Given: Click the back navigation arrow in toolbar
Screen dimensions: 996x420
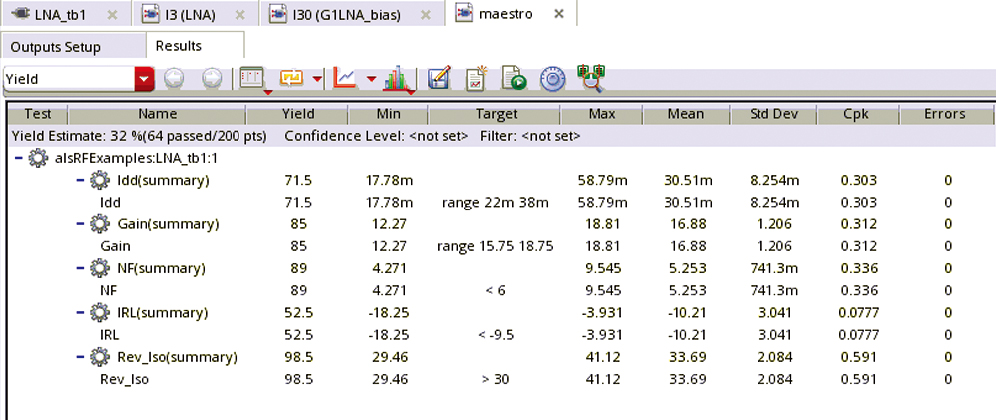Looking at the screenshot, I should coord(174,79).
